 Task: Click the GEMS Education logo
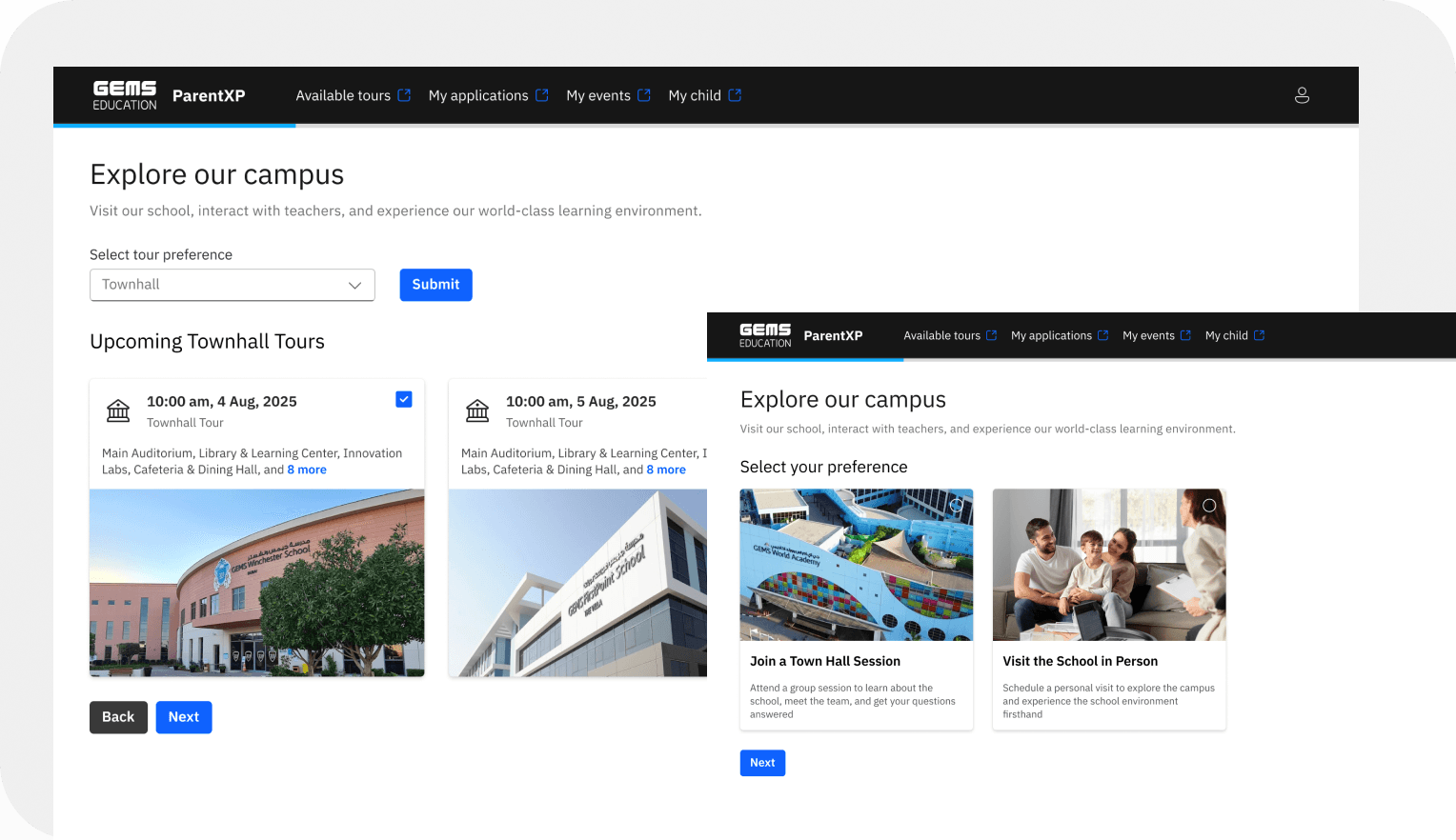124,95
